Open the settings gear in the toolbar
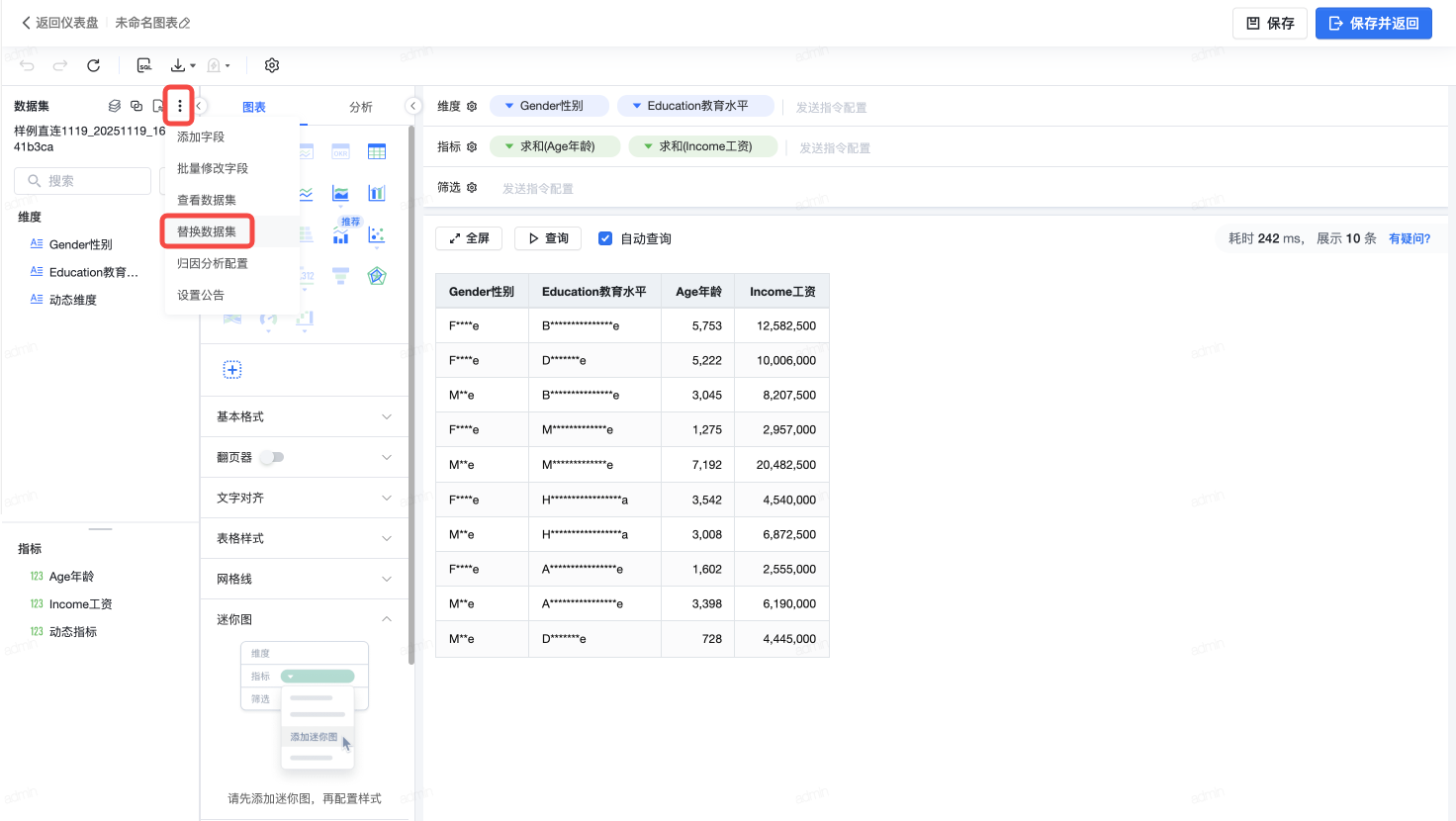Screen dimensions: 1456x821 (x=272, y=65)
